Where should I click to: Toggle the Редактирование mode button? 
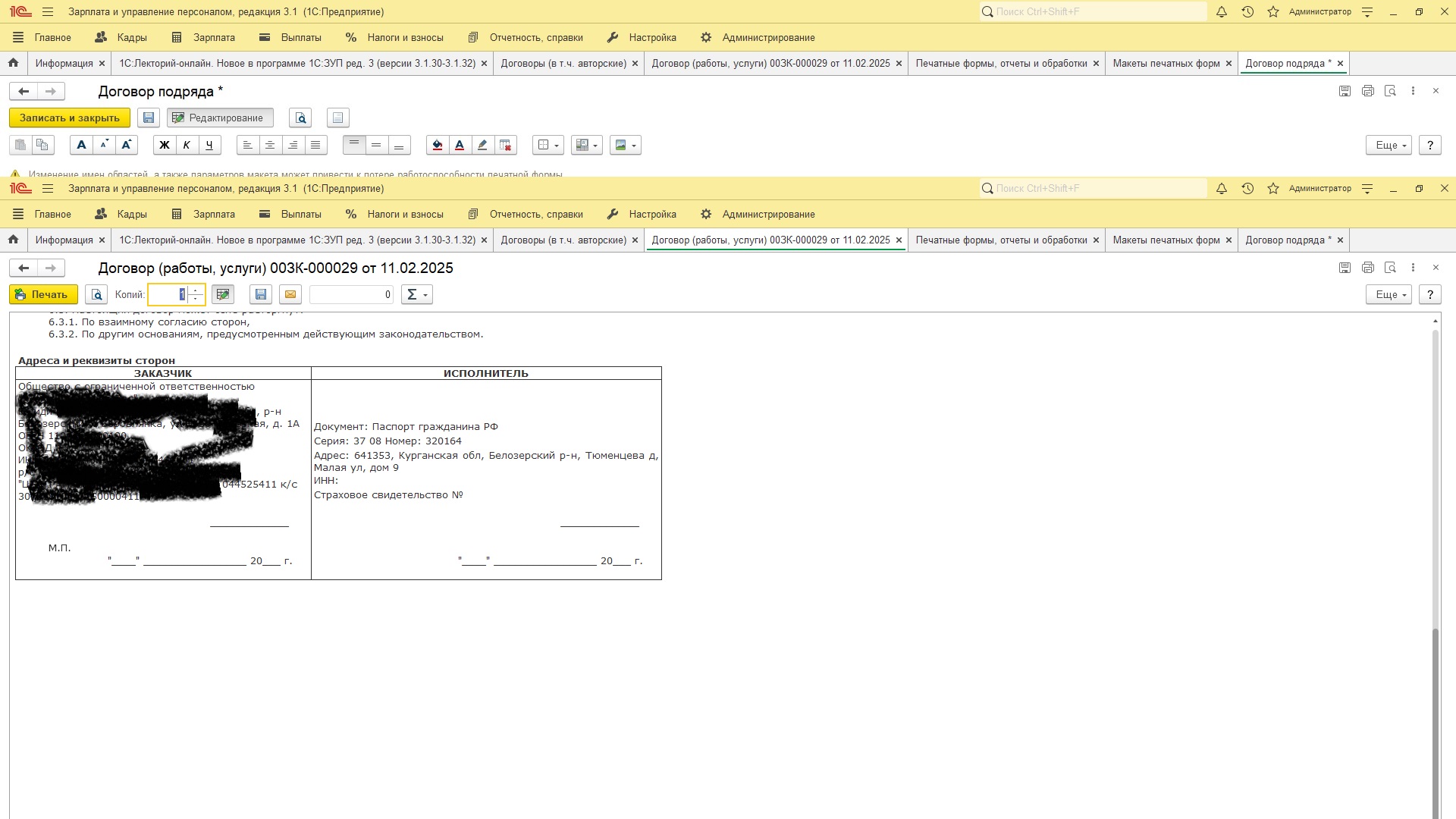219,118
